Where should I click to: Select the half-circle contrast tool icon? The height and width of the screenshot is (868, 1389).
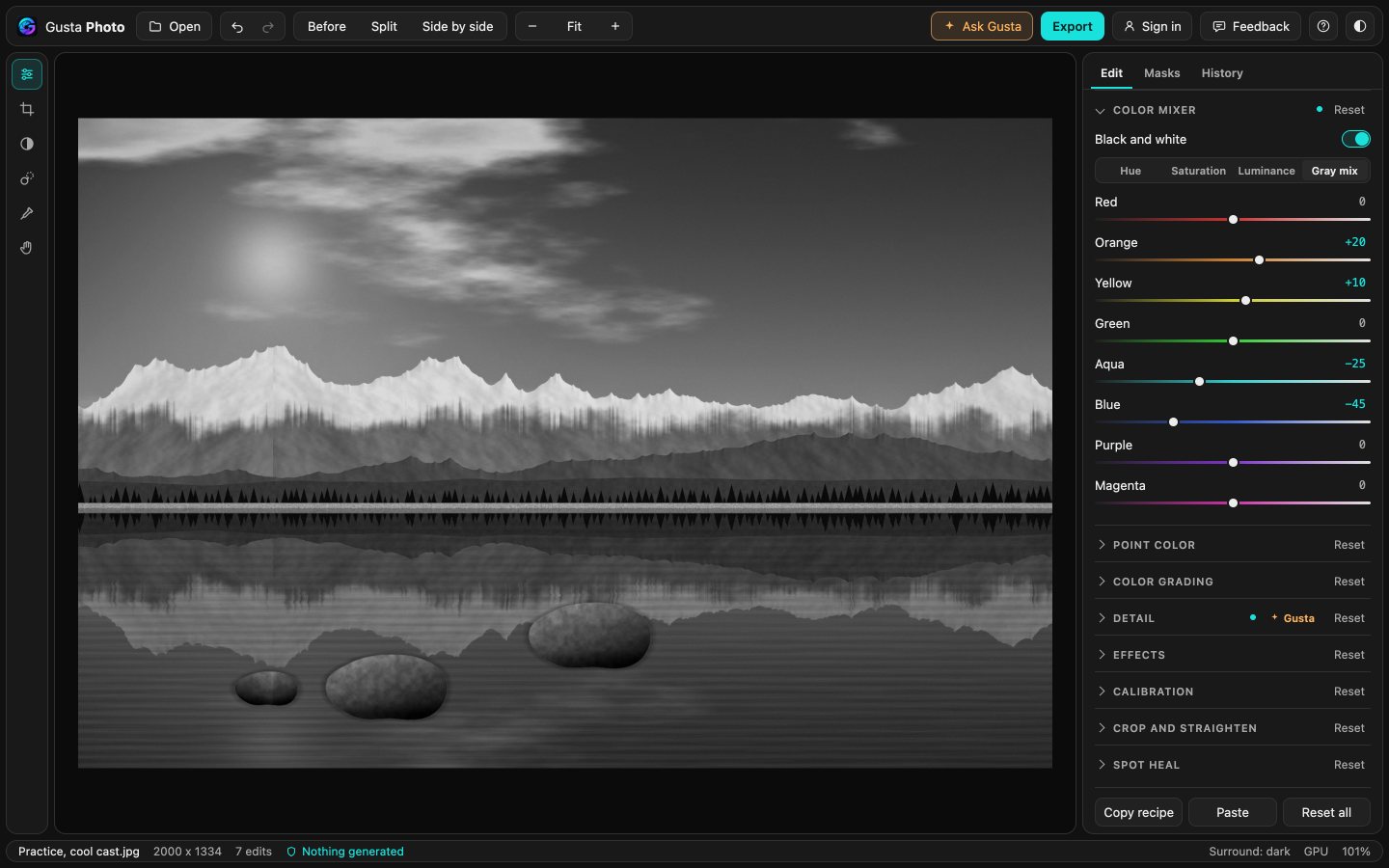[27, 144]
